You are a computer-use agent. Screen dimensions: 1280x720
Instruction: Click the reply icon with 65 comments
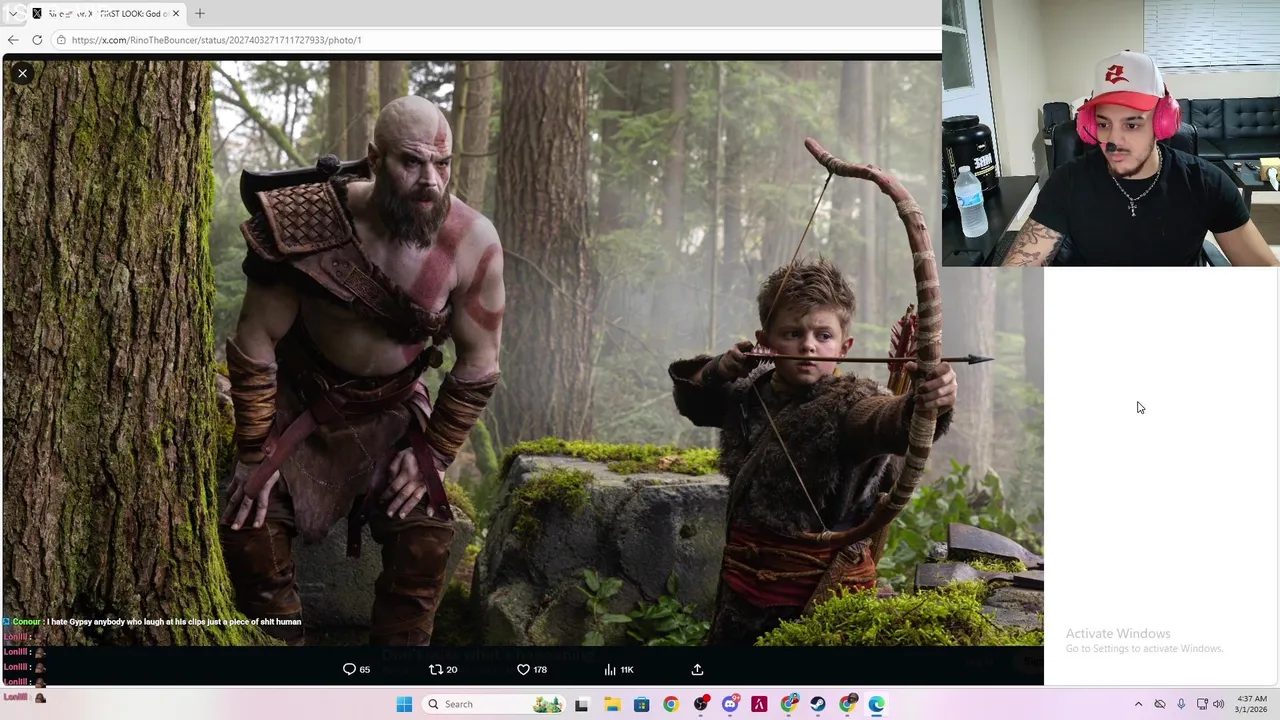349,669
